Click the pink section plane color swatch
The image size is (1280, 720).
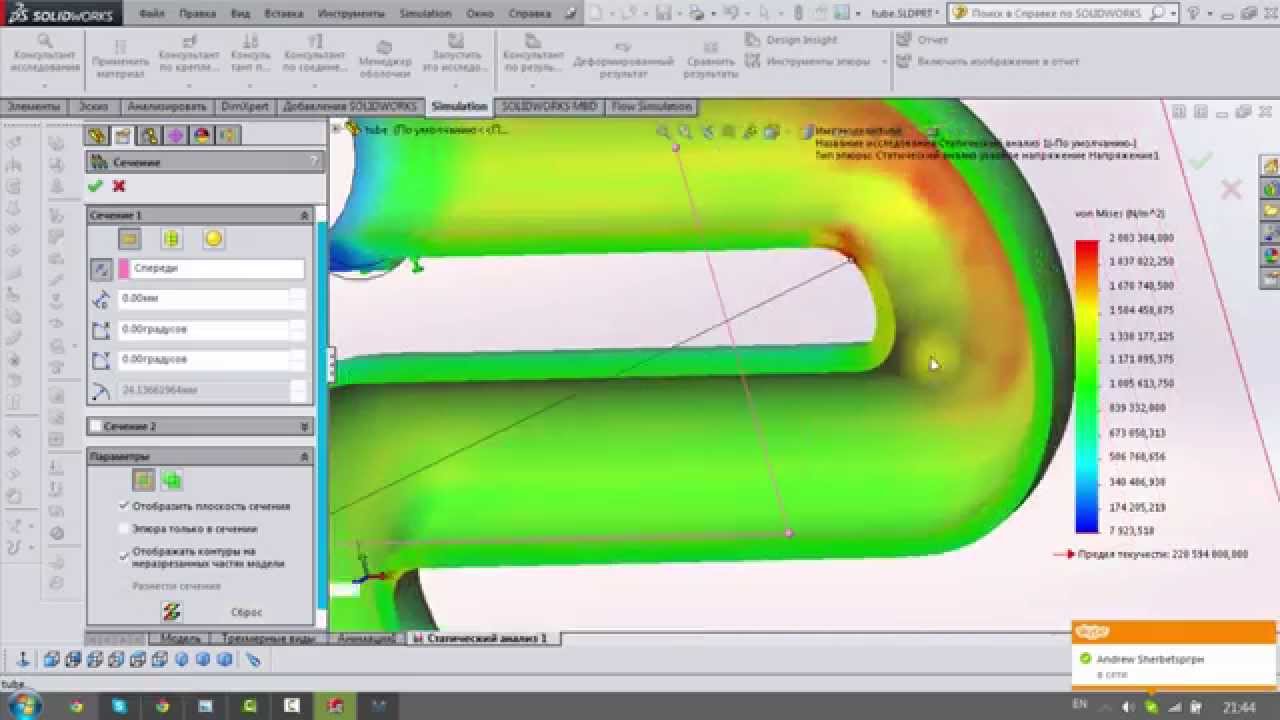pos(124,269)
